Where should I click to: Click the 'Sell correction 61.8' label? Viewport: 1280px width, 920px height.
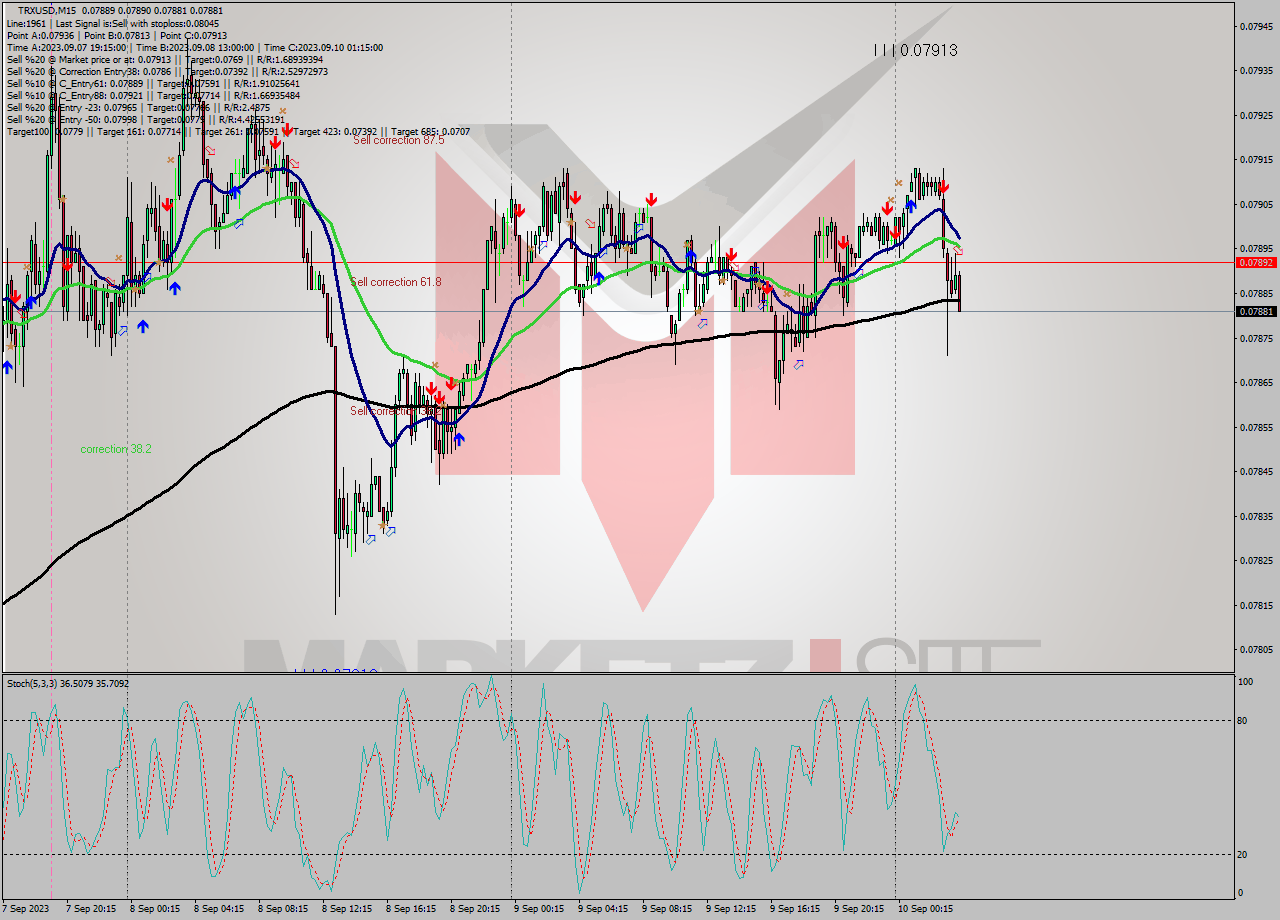pos(395,282)
